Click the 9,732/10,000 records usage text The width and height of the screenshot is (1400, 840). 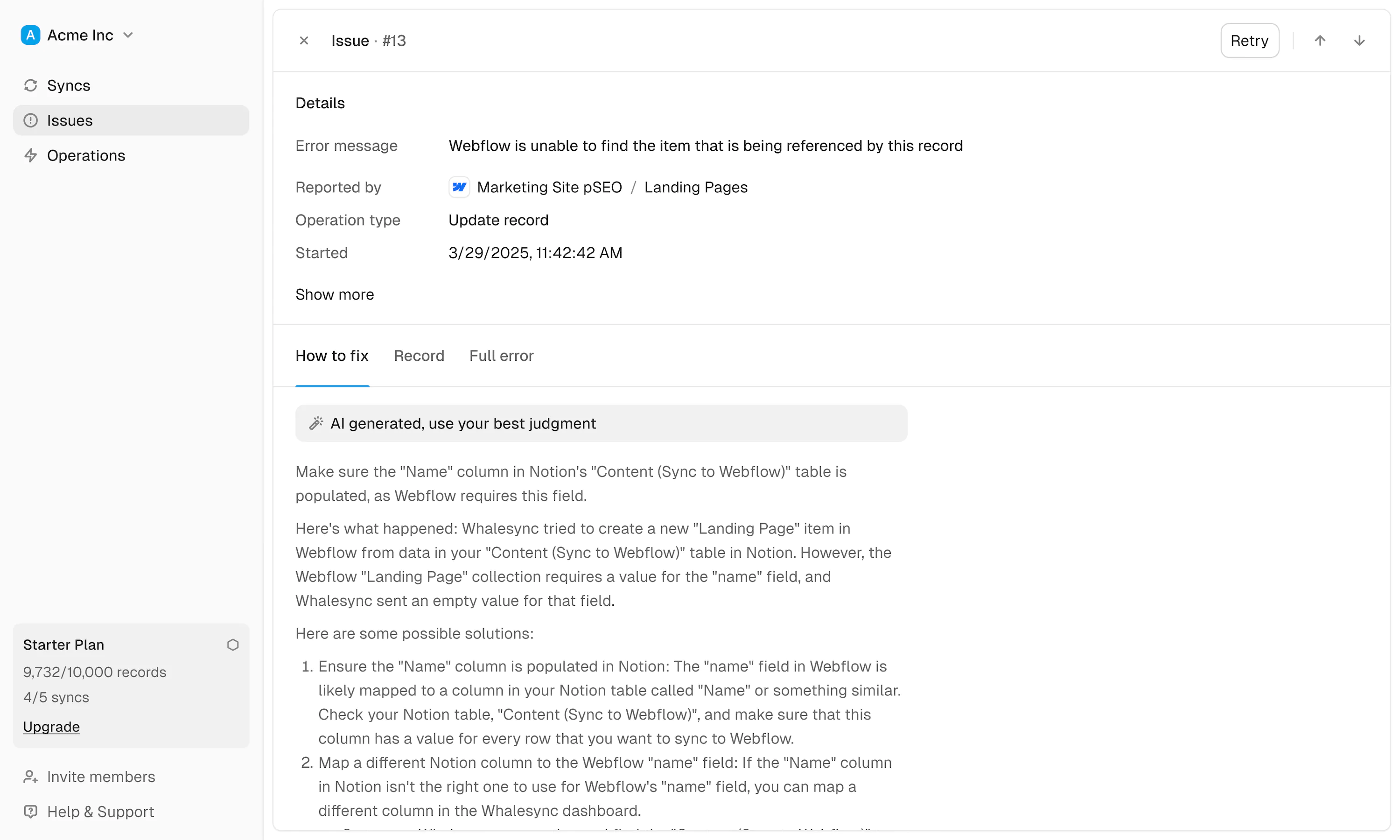95,672
